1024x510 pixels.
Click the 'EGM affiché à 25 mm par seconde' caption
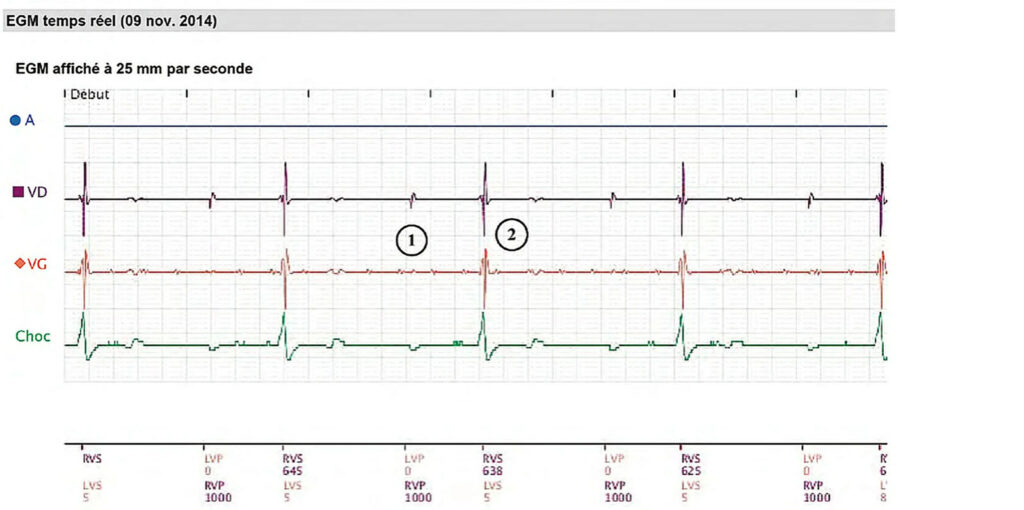(x=133, y=68)
